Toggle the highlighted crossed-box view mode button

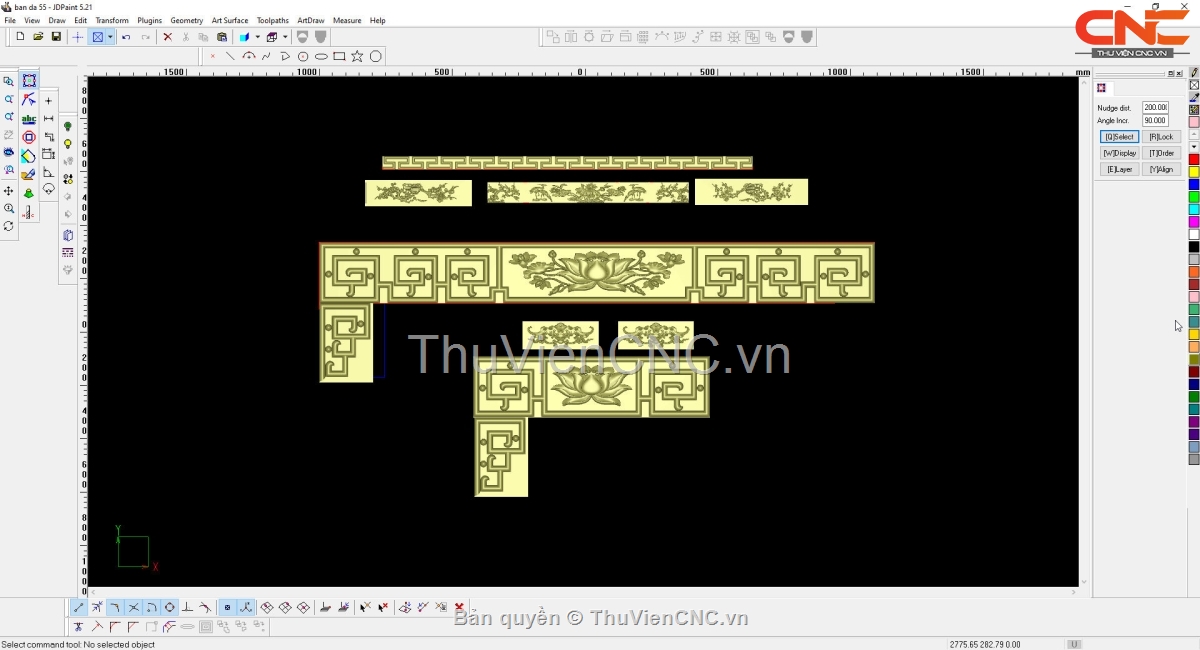(98, 37)
